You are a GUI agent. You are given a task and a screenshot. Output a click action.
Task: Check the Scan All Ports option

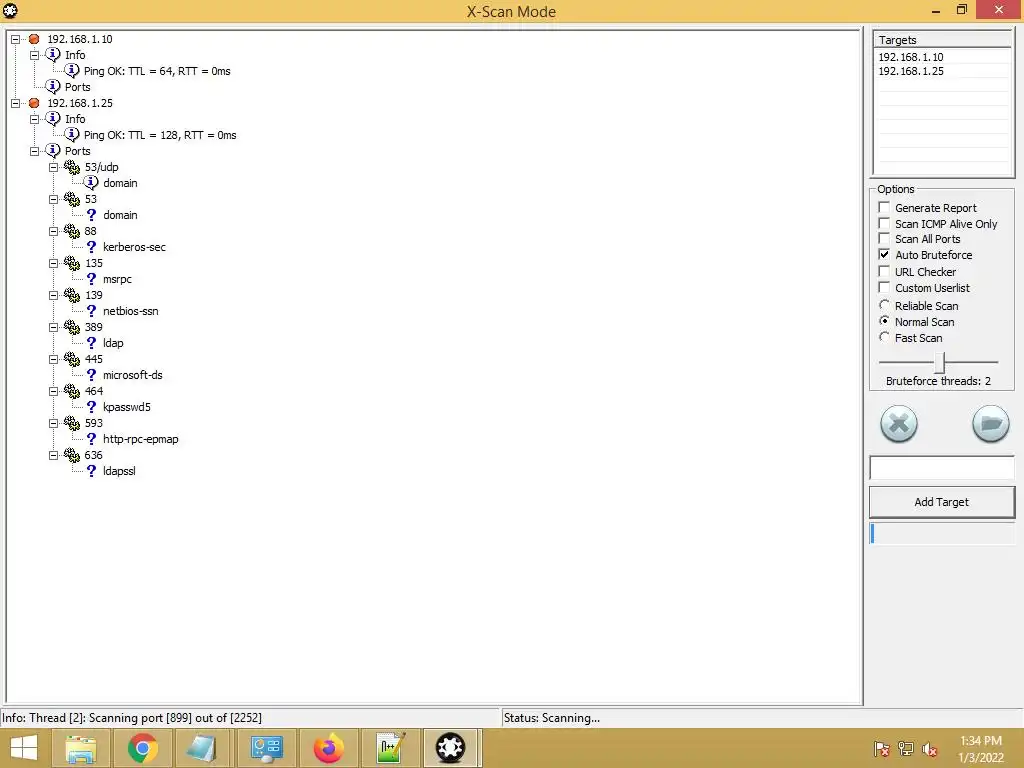[x=884, y=238]
